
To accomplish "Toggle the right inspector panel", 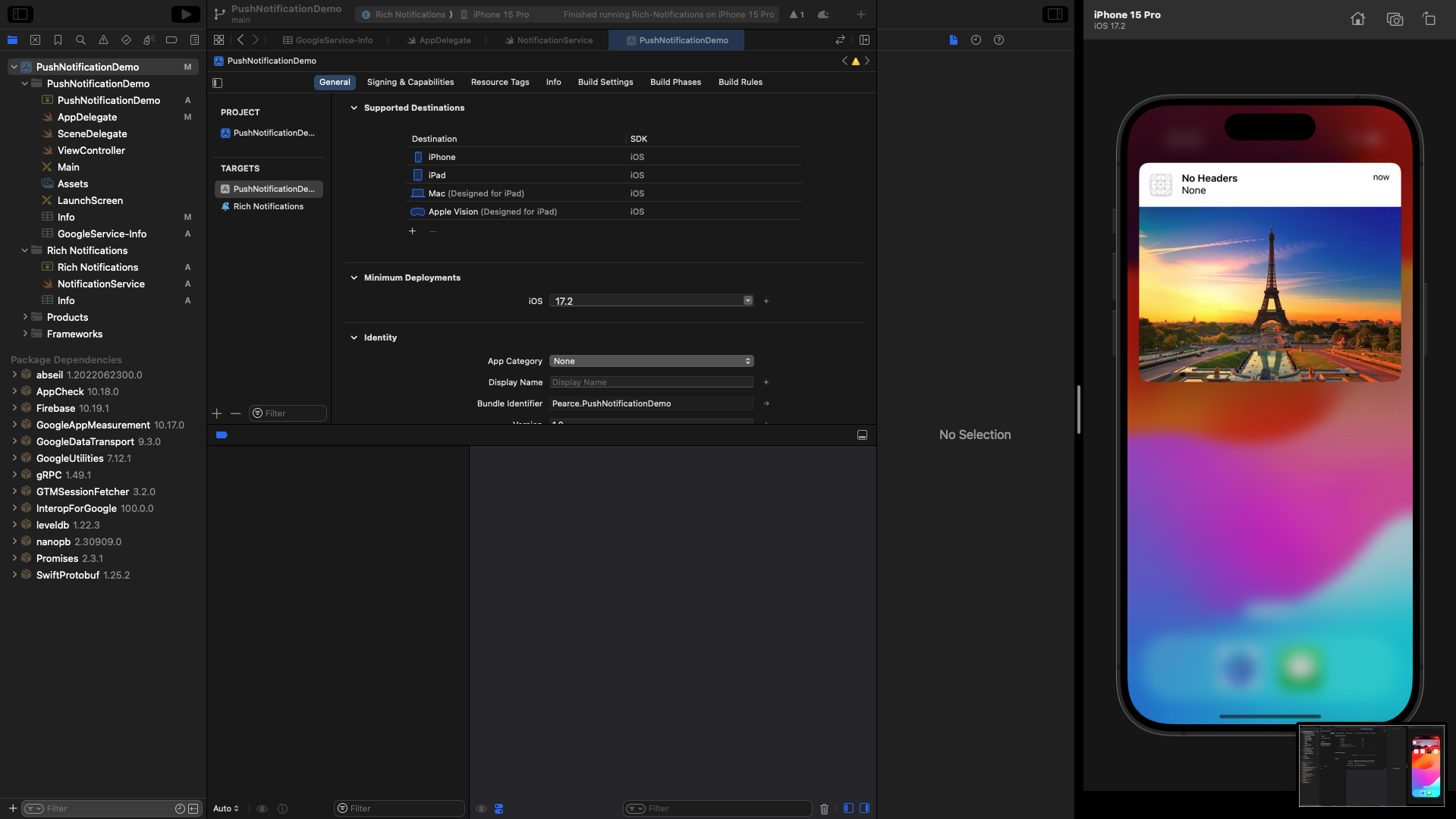I will pyautogui.click(x=1055, y=14).
